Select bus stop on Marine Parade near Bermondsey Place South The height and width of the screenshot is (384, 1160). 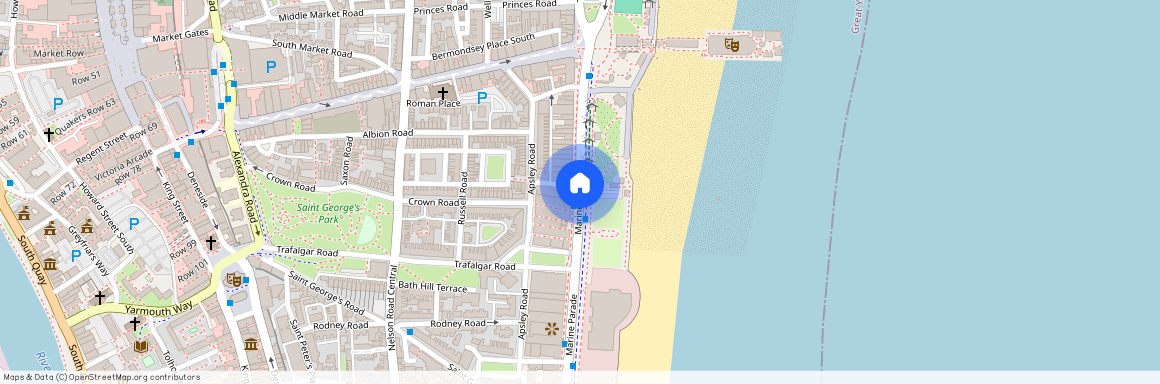point(589,75)
